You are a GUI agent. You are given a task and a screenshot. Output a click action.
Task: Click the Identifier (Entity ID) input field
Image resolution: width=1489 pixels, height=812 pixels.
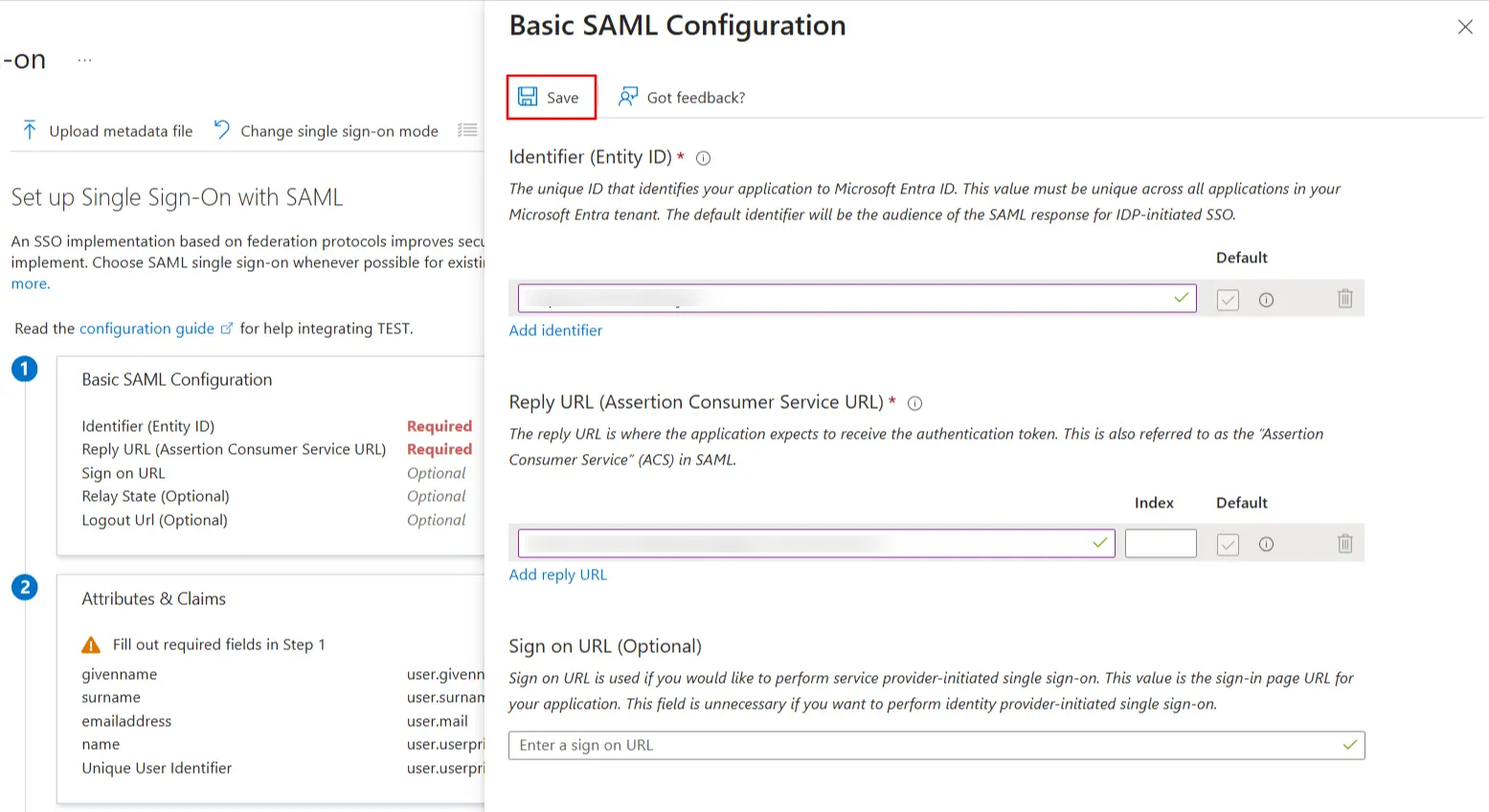tap(857, 299)
